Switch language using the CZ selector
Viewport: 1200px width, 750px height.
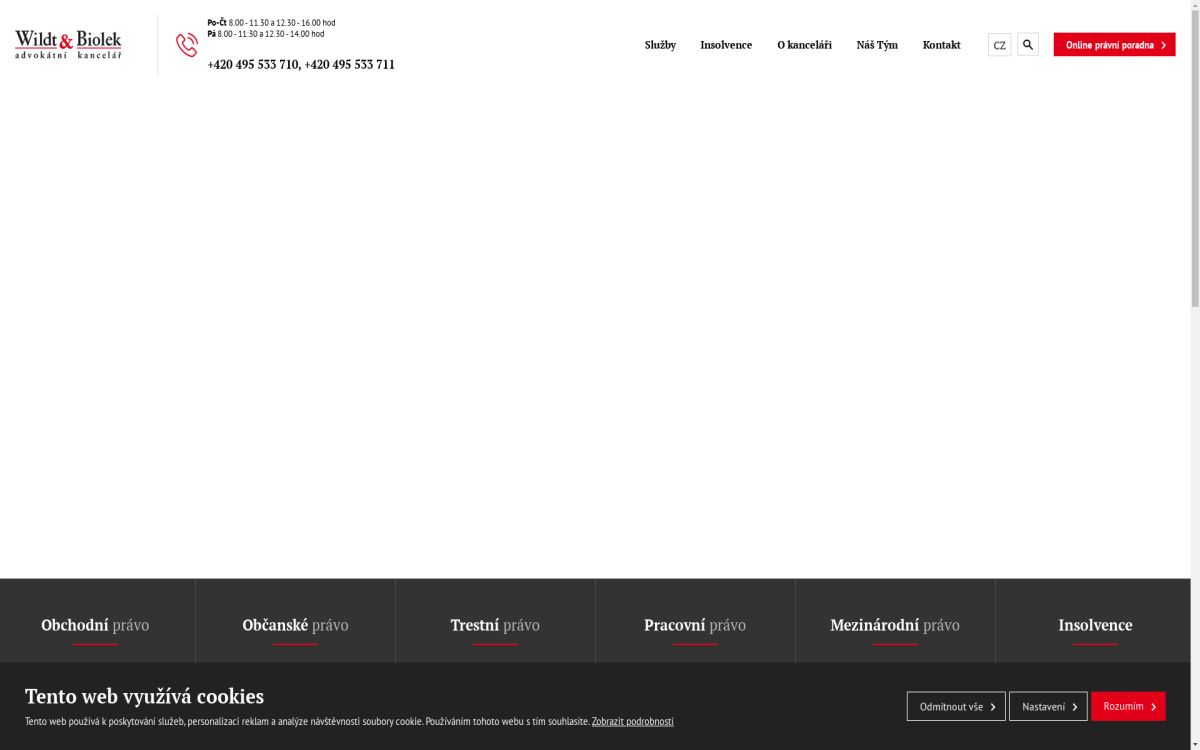coord(999,45)
